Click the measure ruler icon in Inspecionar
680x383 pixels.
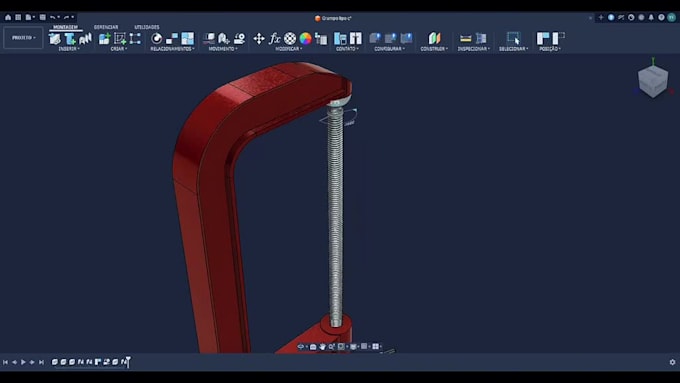(x=465, y=39)
